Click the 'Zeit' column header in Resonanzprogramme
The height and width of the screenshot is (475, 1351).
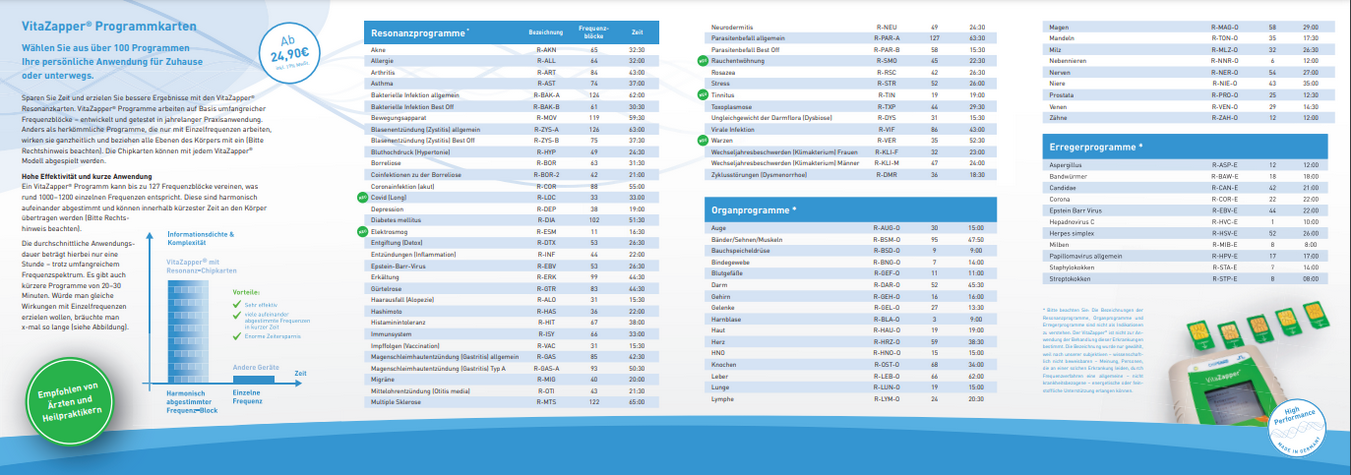tap(637, 33)
